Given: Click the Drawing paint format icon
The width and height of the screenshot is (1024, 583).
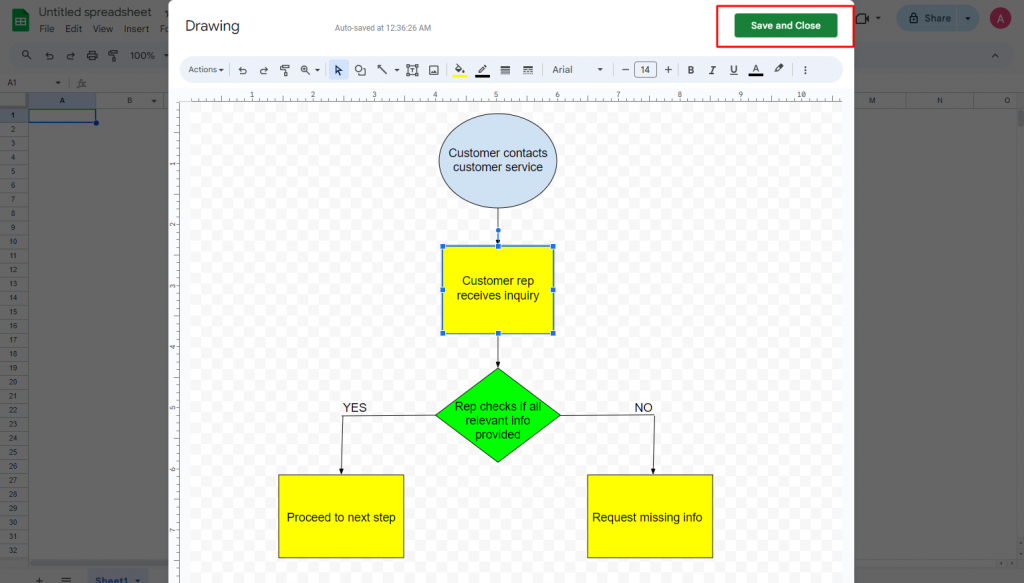Looking at the screenshot, I should [x=285, y=70].
